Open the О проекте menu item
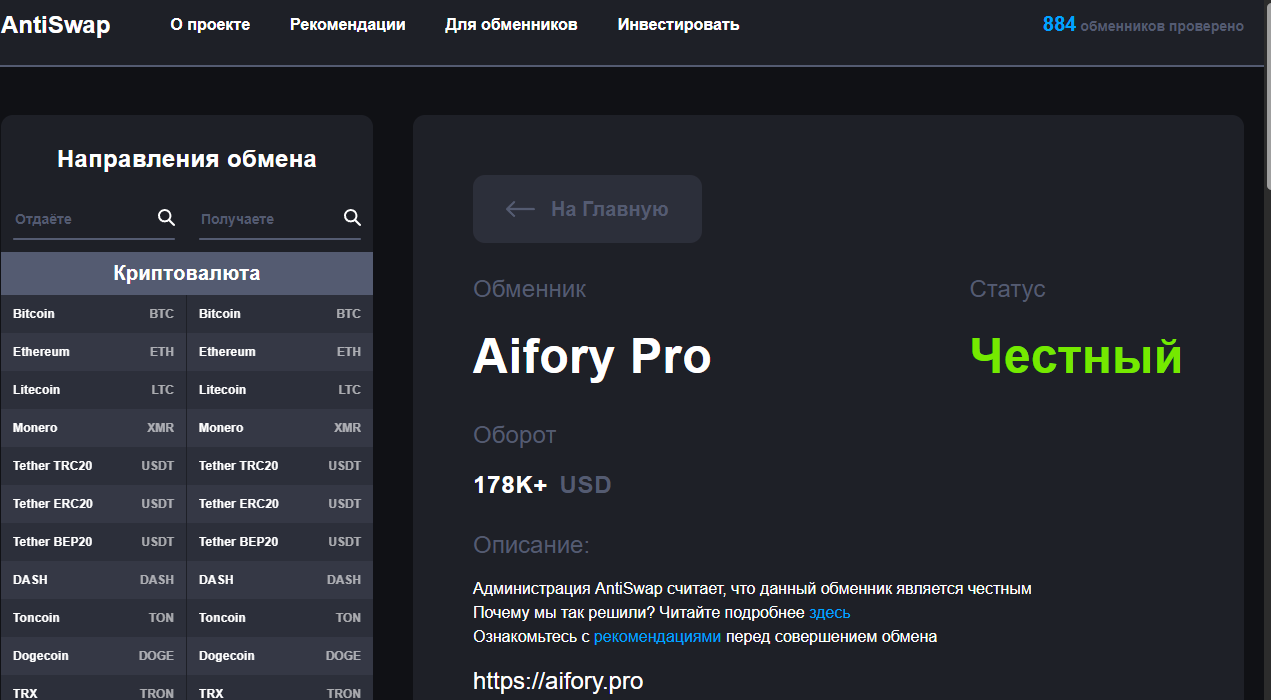The height and width of the screenshot is (700, 1271). pyautogui.click(x=210, y=25)
